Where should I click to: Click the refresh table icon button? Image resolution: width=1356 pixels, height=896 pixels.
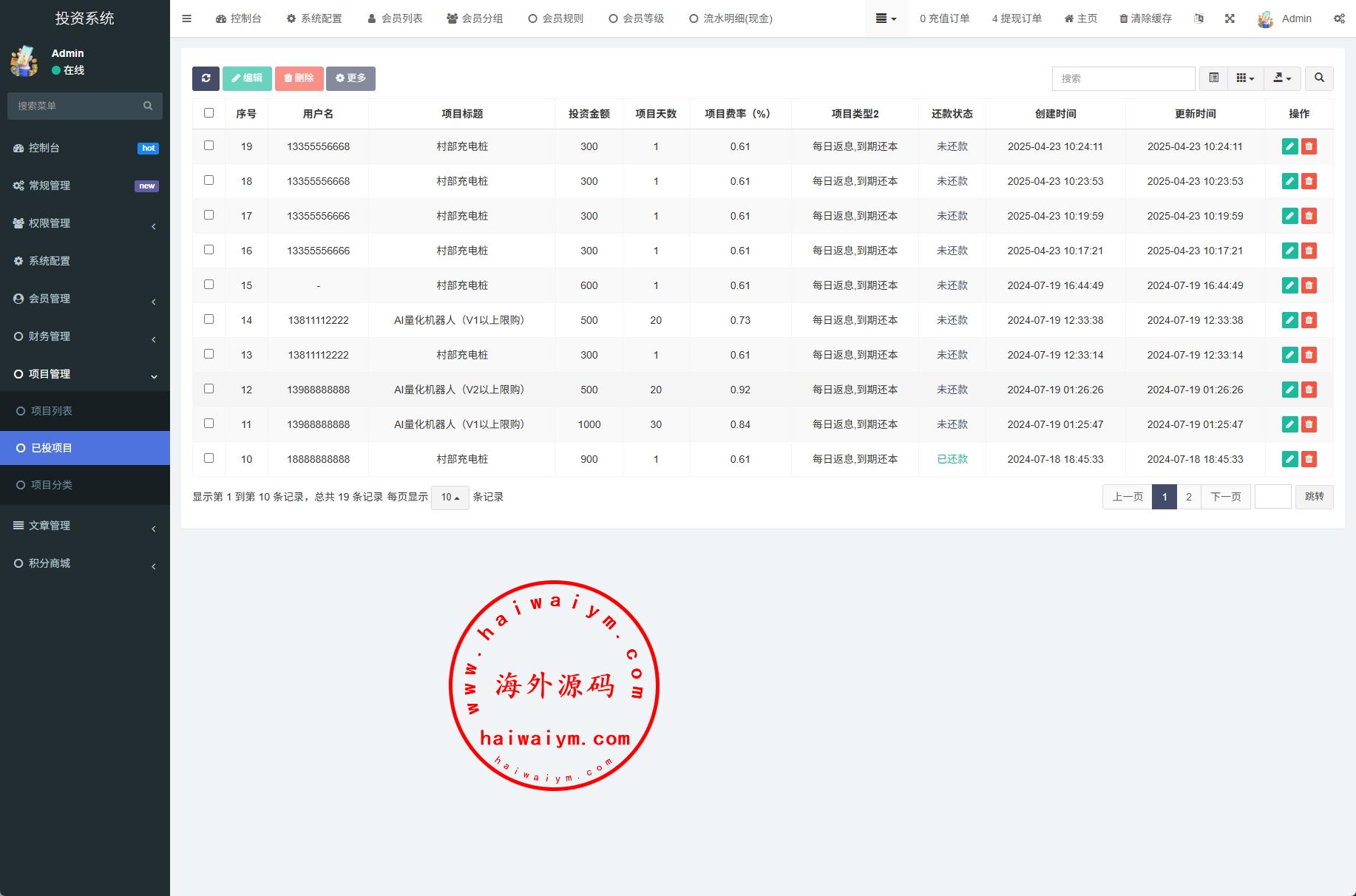(206, 78)
